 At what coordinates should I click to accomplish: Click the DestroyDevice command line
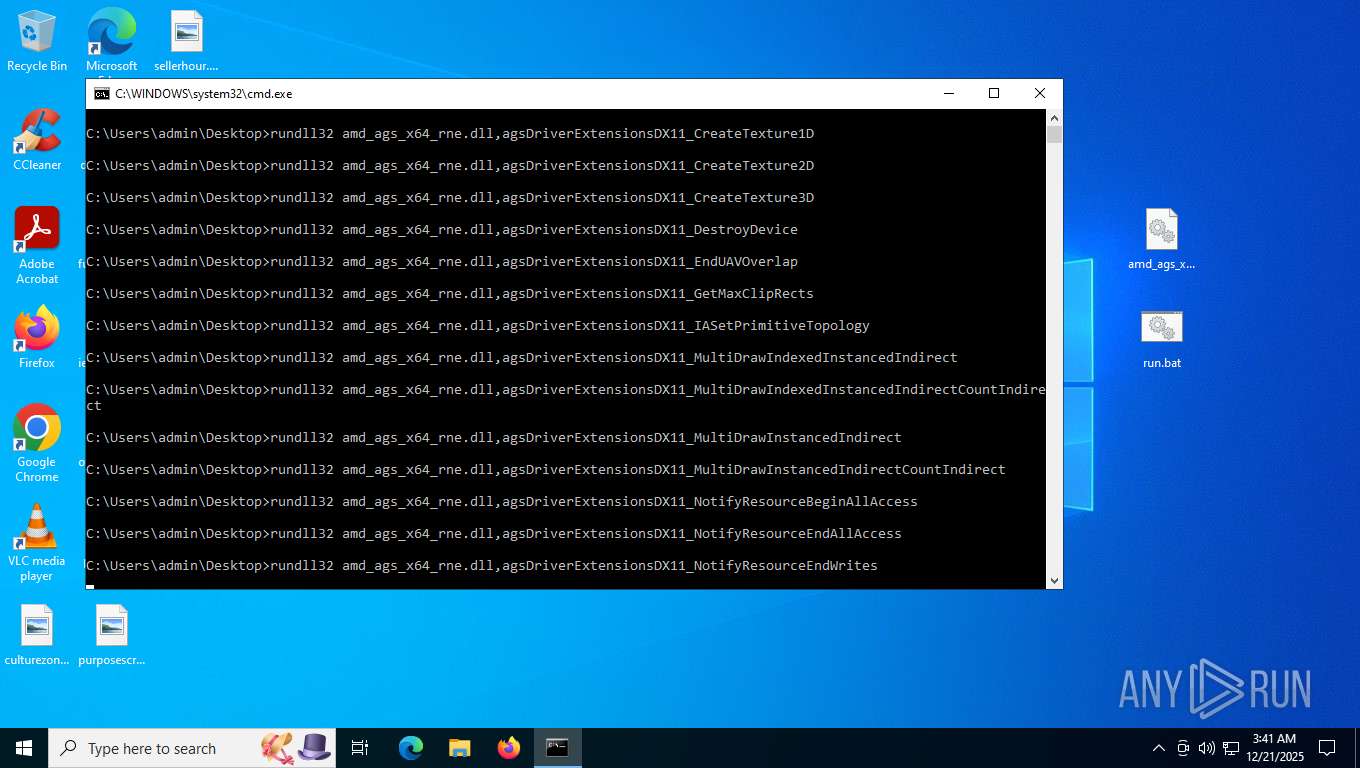coord(442,230)
